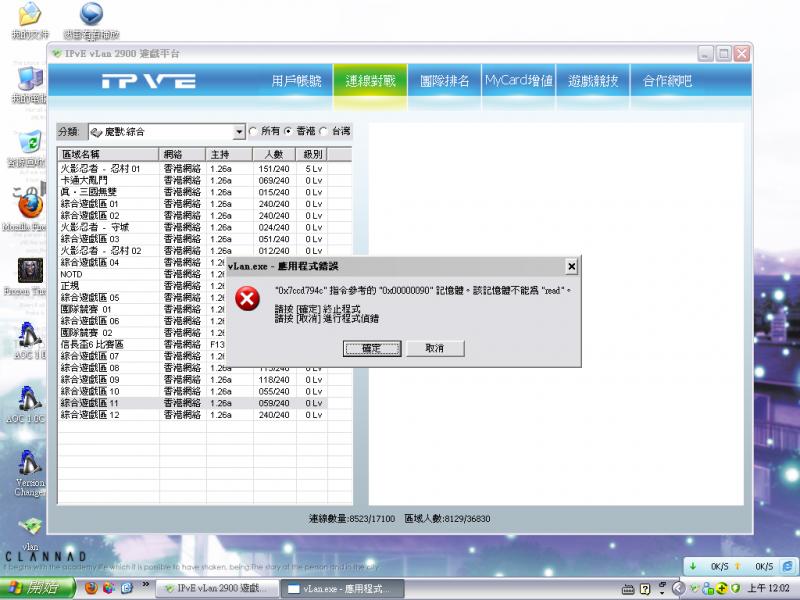The image size is (800, 600).
Task: Click the red error icon in the dialog
Action: point(249,299)
